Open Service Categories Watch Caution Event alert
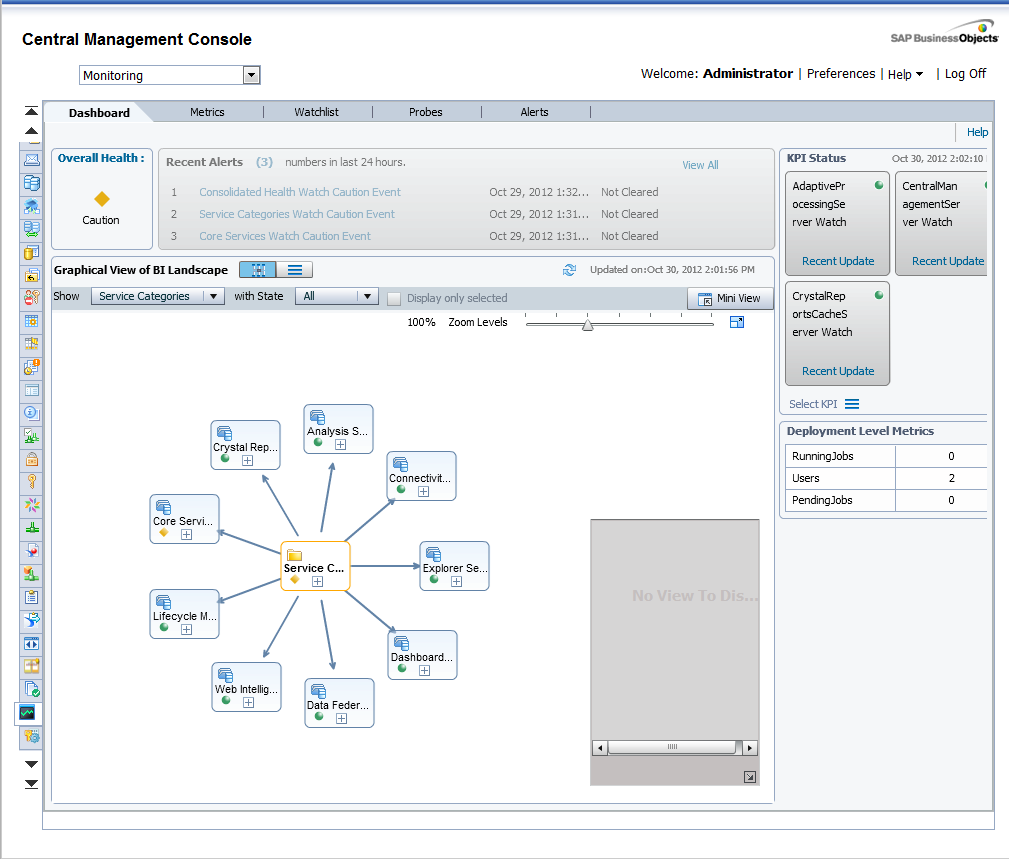 pyautogui.click(x=297, y=214)
